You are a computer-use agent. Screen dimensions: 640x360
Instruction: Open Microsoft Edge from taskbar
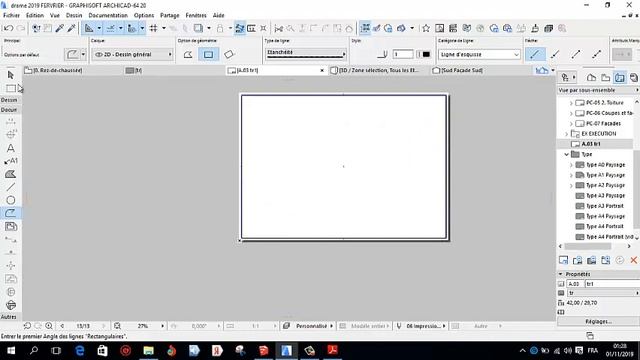(80, 351)
